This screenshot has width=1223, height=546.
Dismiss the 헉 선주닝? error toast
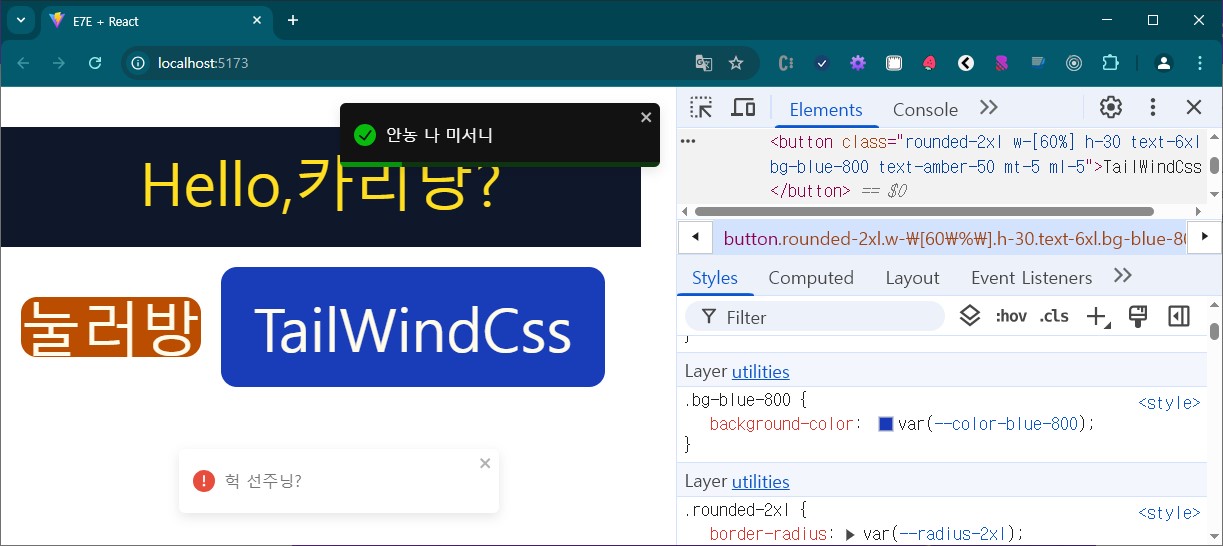(485, 463)
